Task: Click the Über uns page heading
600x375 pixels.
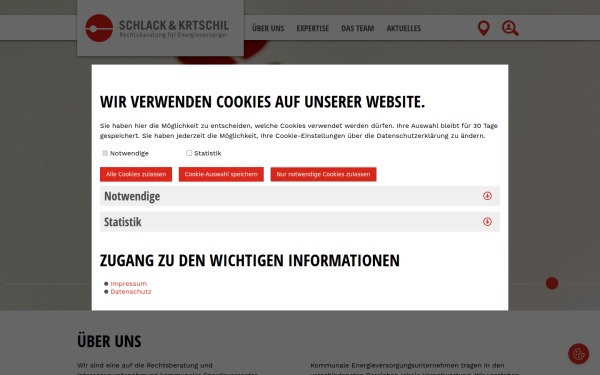Action: [x=109, y=341]
